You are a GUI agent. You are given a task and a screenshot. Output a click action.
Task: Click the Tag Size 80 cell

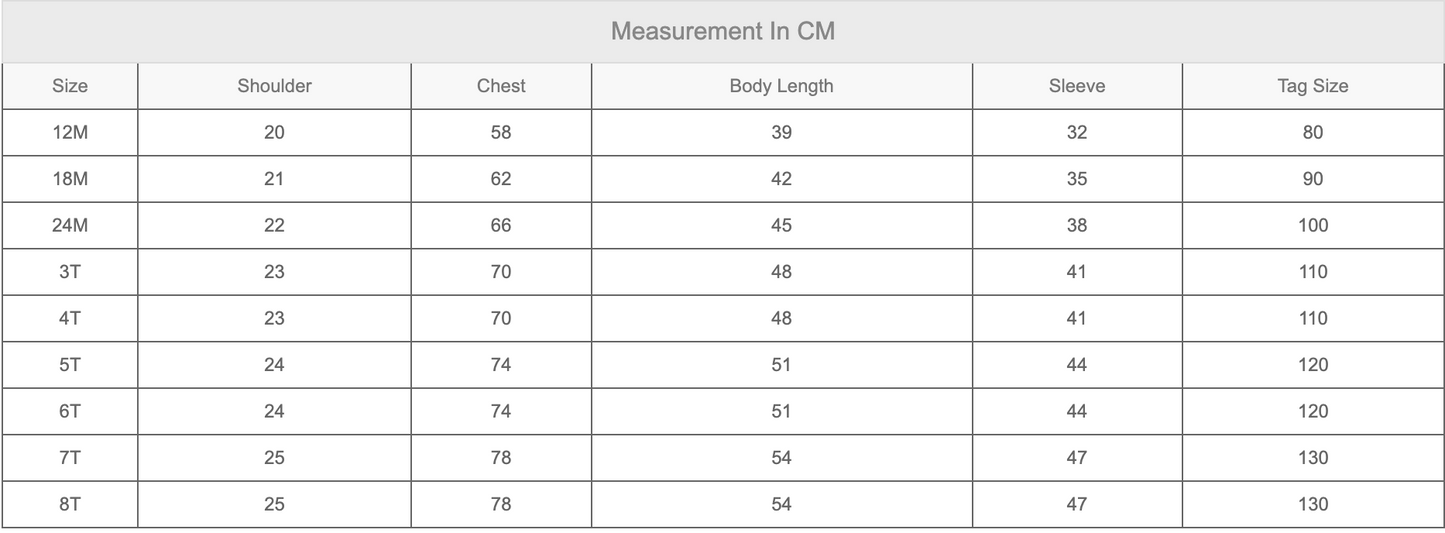tap(1313, 132)
